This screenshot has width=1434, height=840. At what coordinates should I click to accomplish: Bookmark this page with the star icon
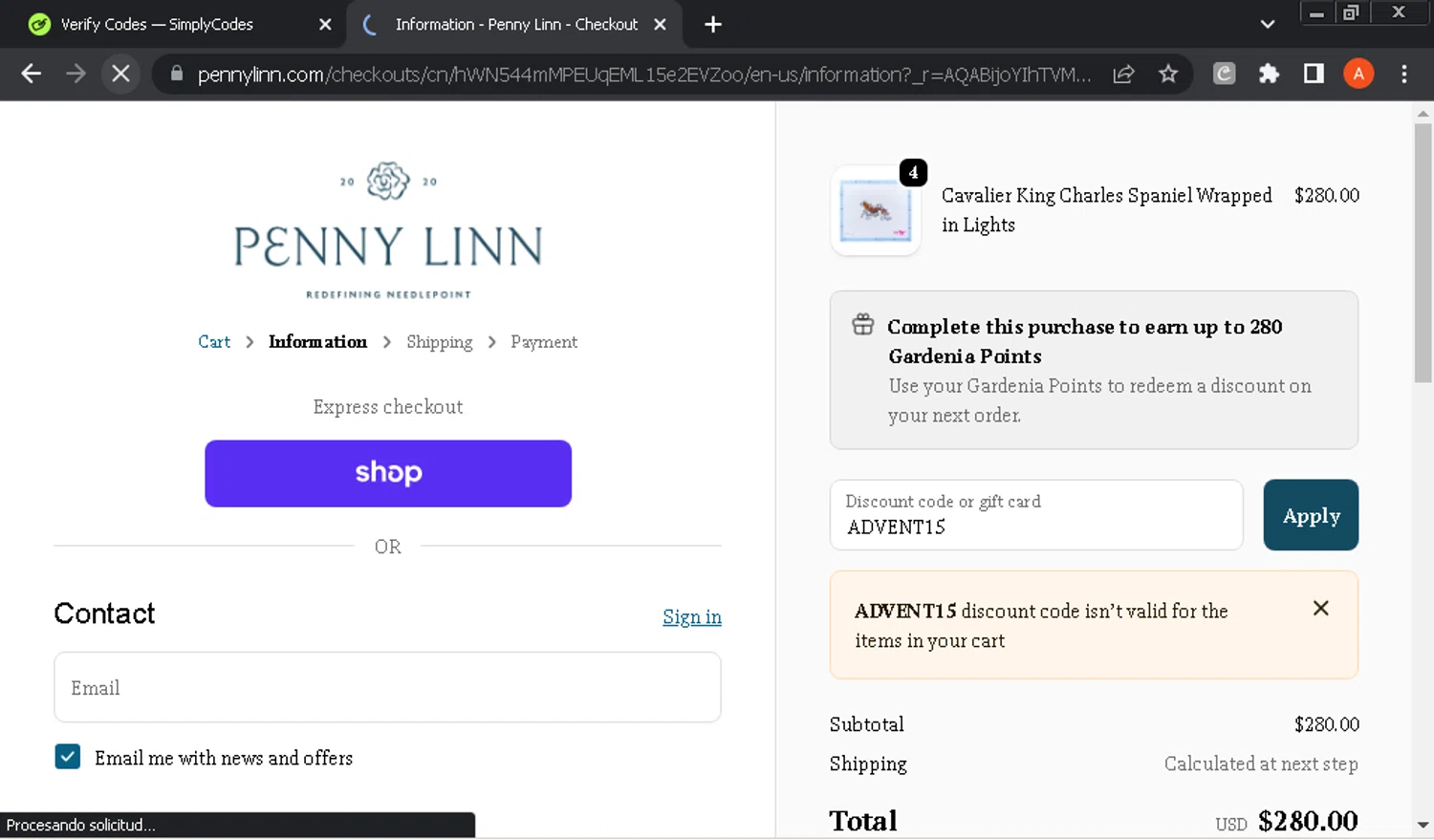click(x=1168, y=74)
